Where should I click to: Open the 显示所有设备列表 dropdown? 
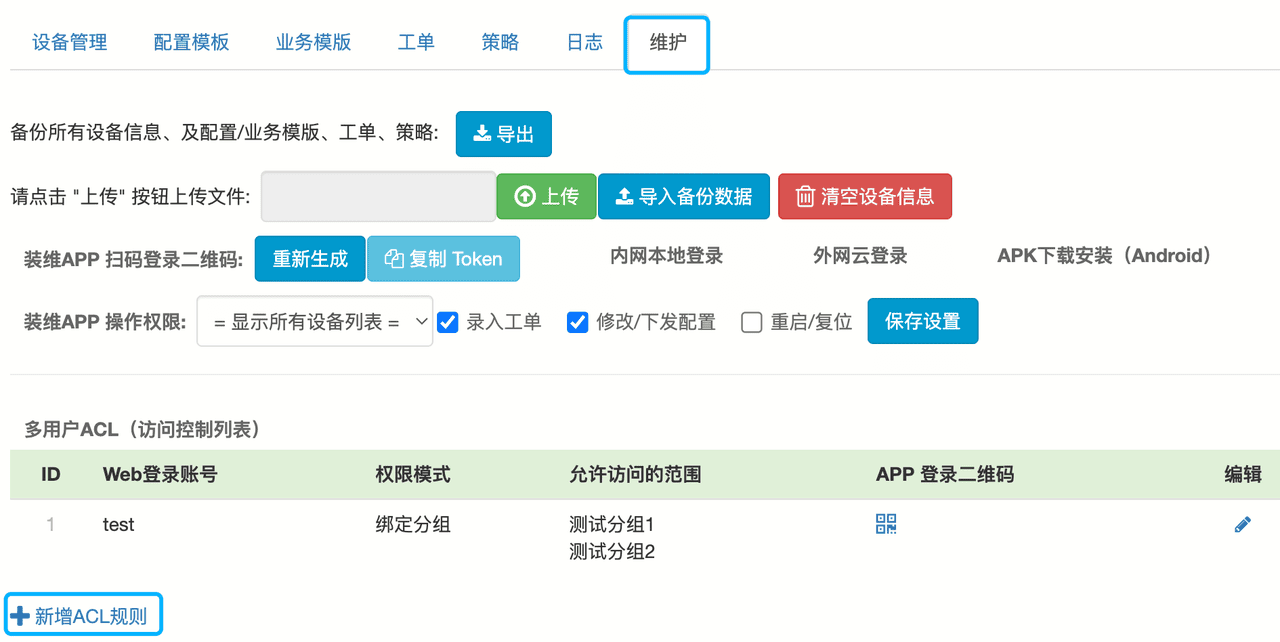tap(315, 321)
